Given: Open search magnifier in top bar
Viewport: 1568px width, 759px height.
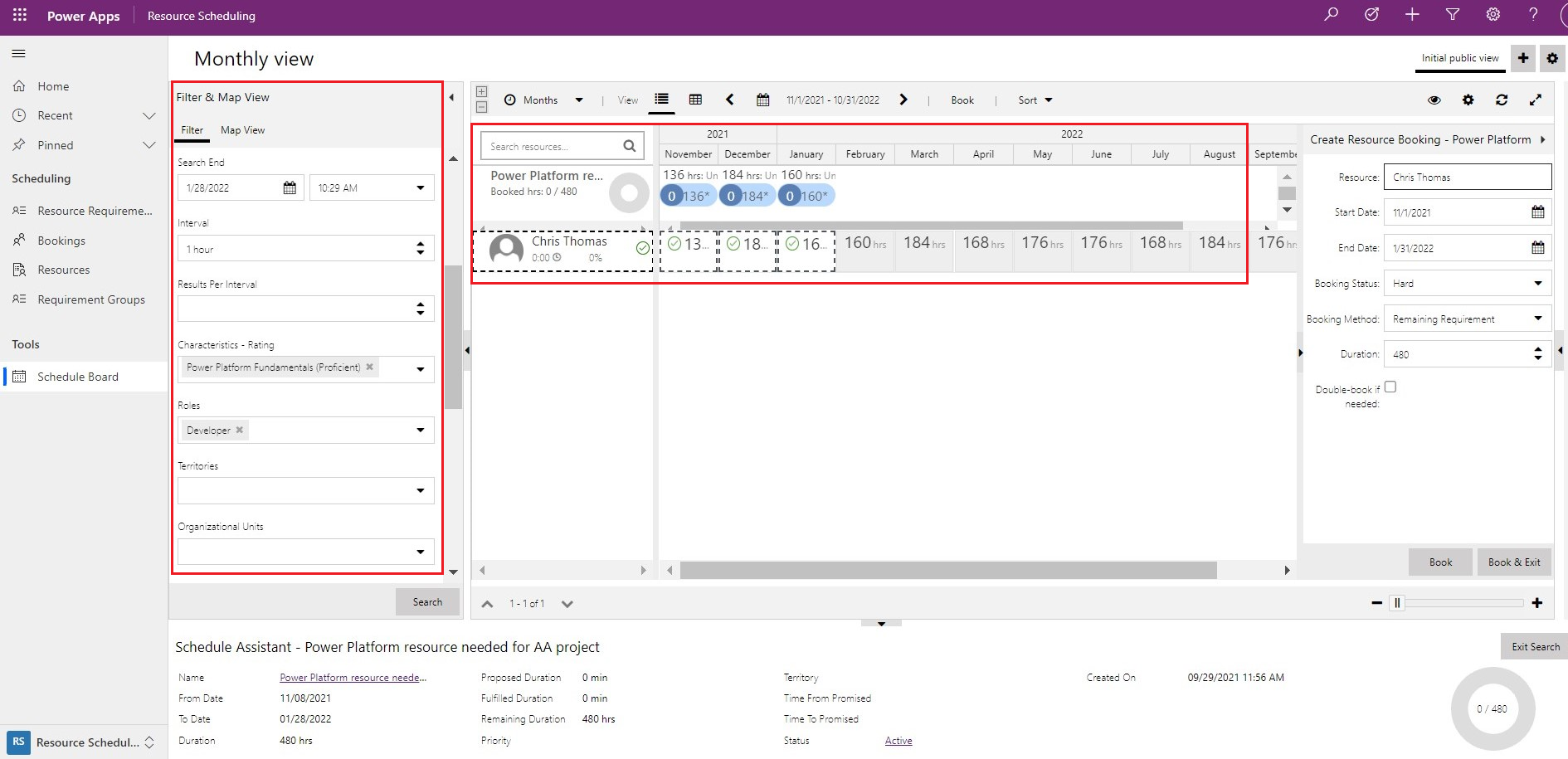Looking at the screenshot, I should click(x=1332, y=15).
